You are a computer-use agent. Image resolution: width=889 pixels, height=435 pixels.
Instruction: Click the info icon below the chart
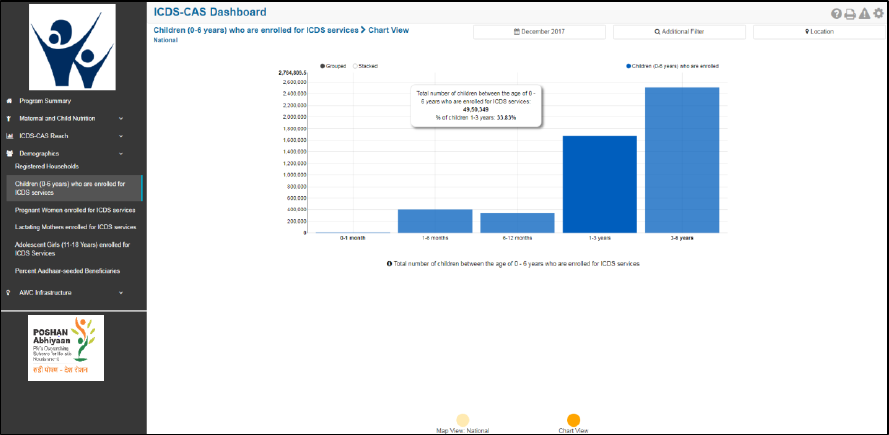(390, 264)
